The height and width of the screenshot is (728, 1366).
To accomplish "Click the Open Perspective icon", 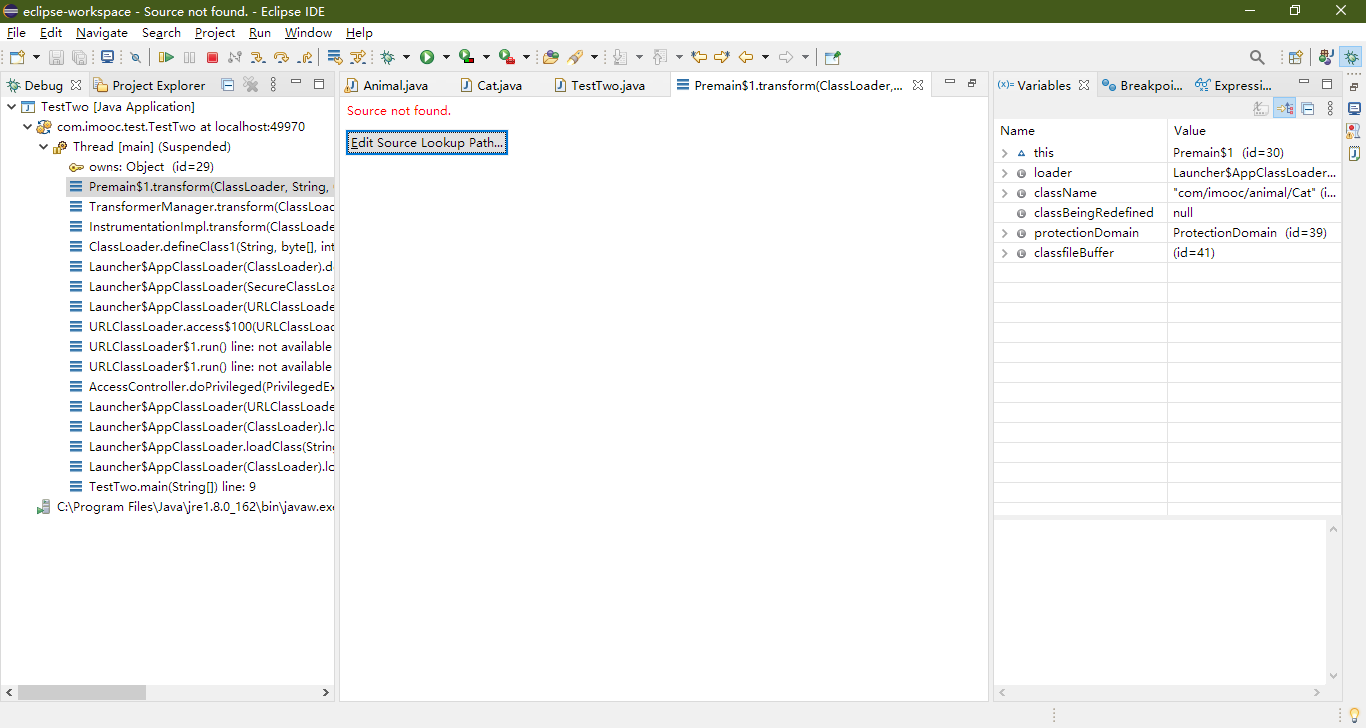I will click(x=1295, y=57).
